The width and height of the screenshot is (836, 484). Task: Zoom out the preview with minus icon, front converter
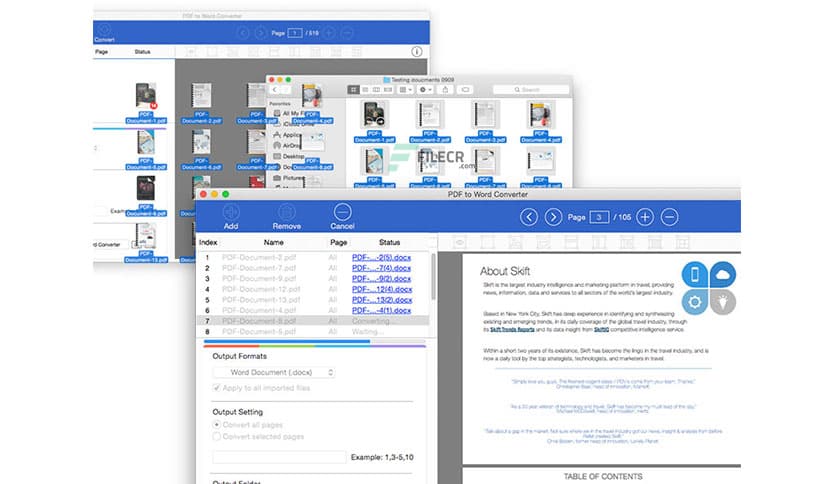click(670, 217)
